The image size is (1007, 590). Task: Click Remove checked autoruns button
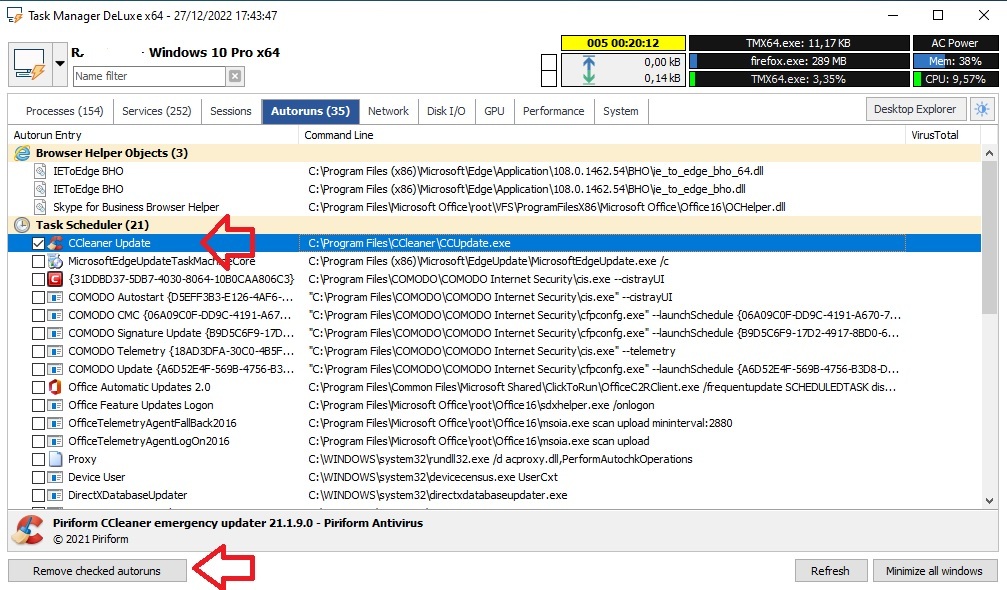pyautogui.click(x=97, y=571)
